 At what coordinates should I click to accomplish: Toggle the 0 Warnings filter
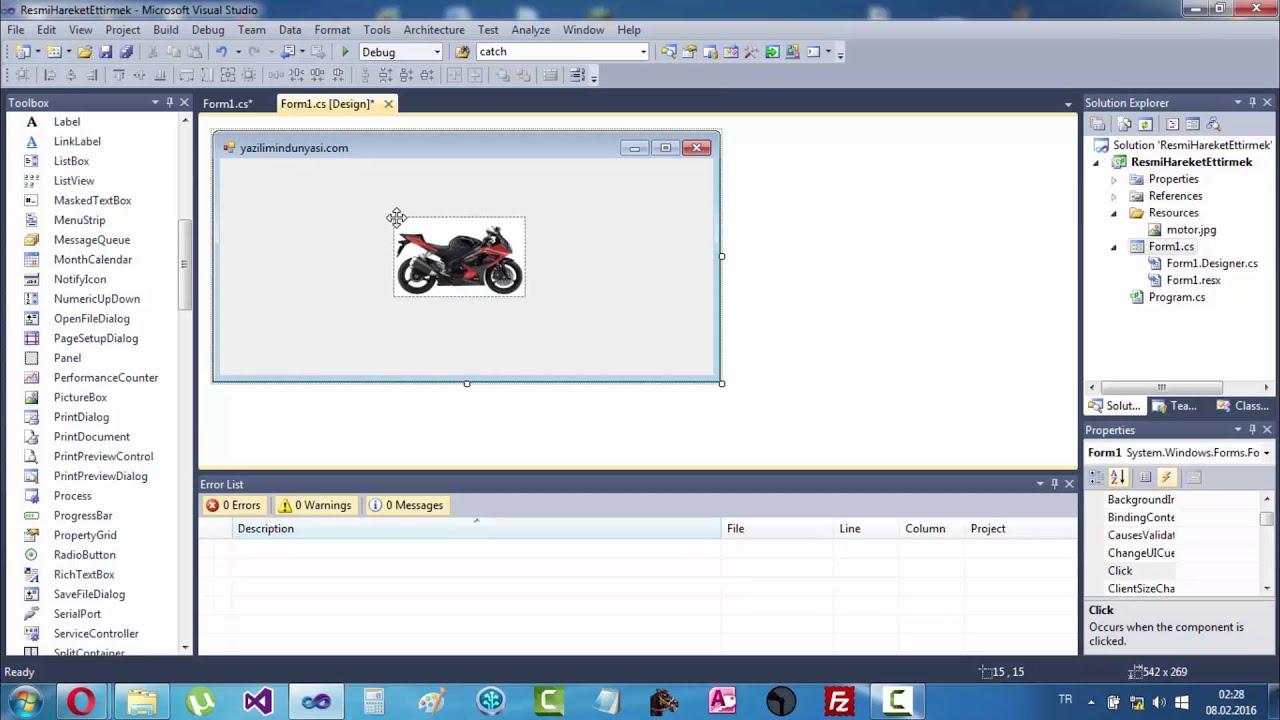315,505
